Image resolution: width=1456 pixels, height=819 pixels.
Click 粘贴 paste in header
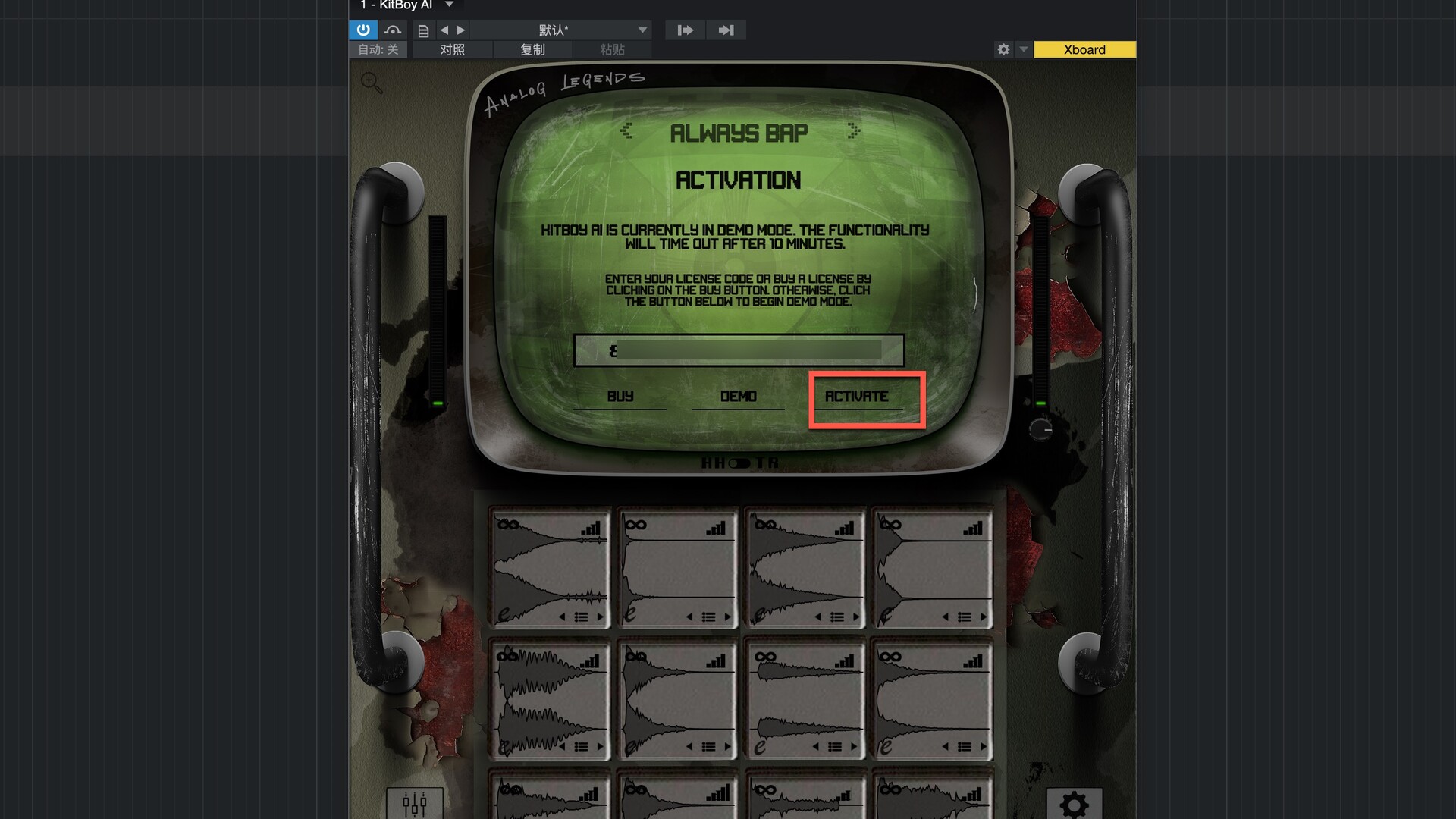click(612, 49)
